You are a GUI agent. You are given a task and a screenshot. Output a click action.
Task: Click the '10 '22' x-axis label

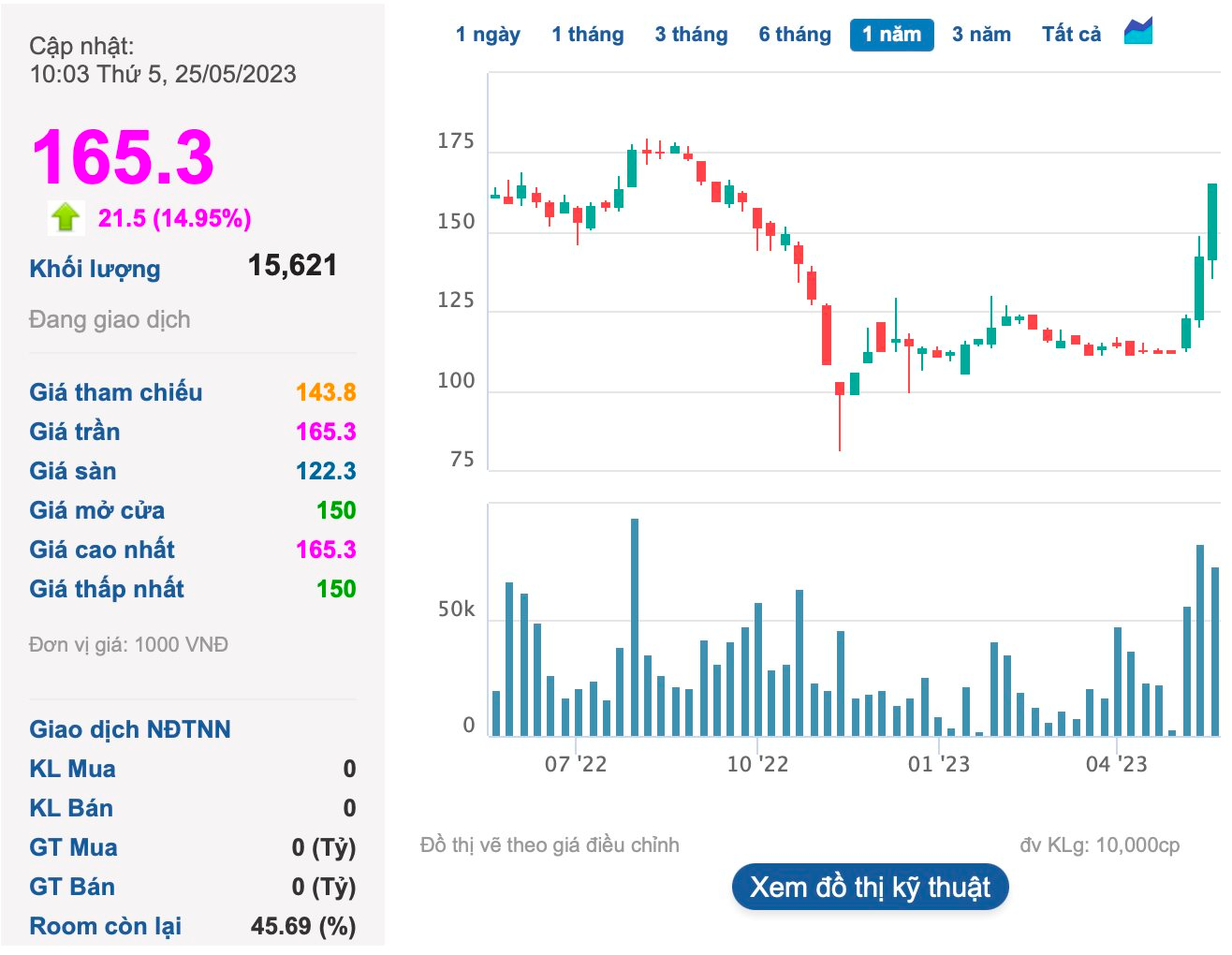click(757, 764)
